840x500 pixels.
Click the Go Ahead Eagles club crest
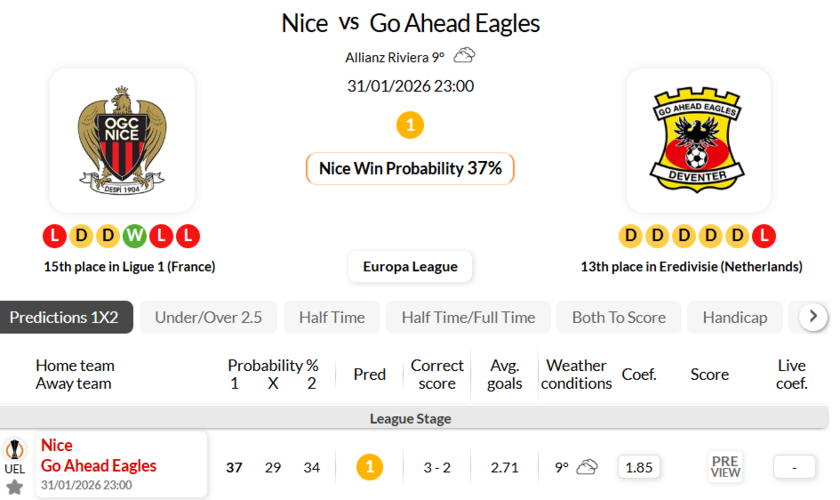698,140
